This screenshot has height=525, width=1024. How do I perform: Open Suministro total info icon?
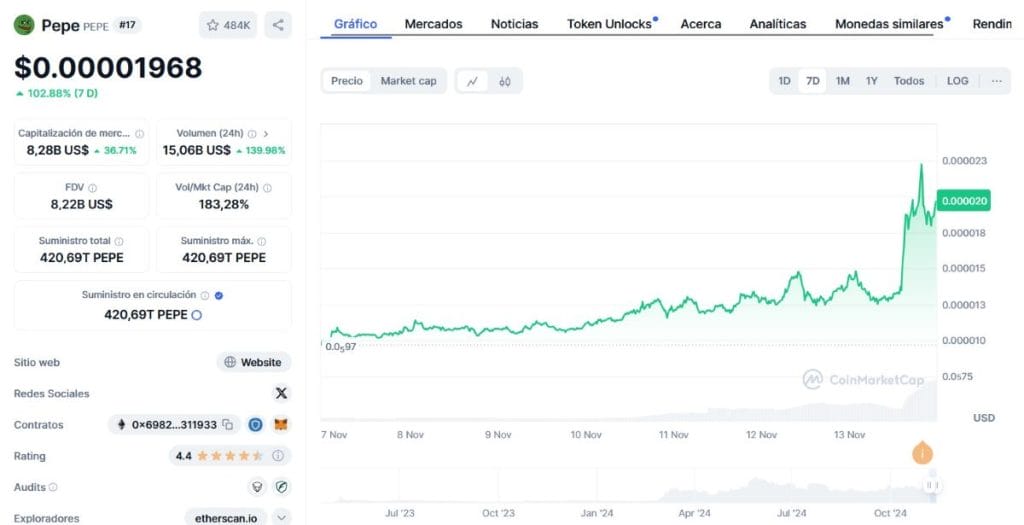(x=119, y=242)
